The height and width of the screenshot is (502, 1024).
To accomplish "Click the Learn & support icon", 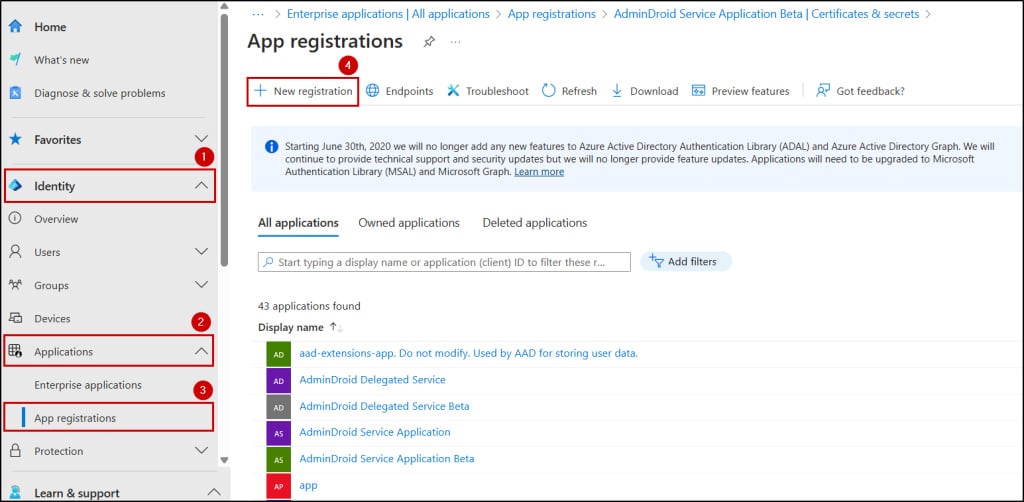I will 15,492.
